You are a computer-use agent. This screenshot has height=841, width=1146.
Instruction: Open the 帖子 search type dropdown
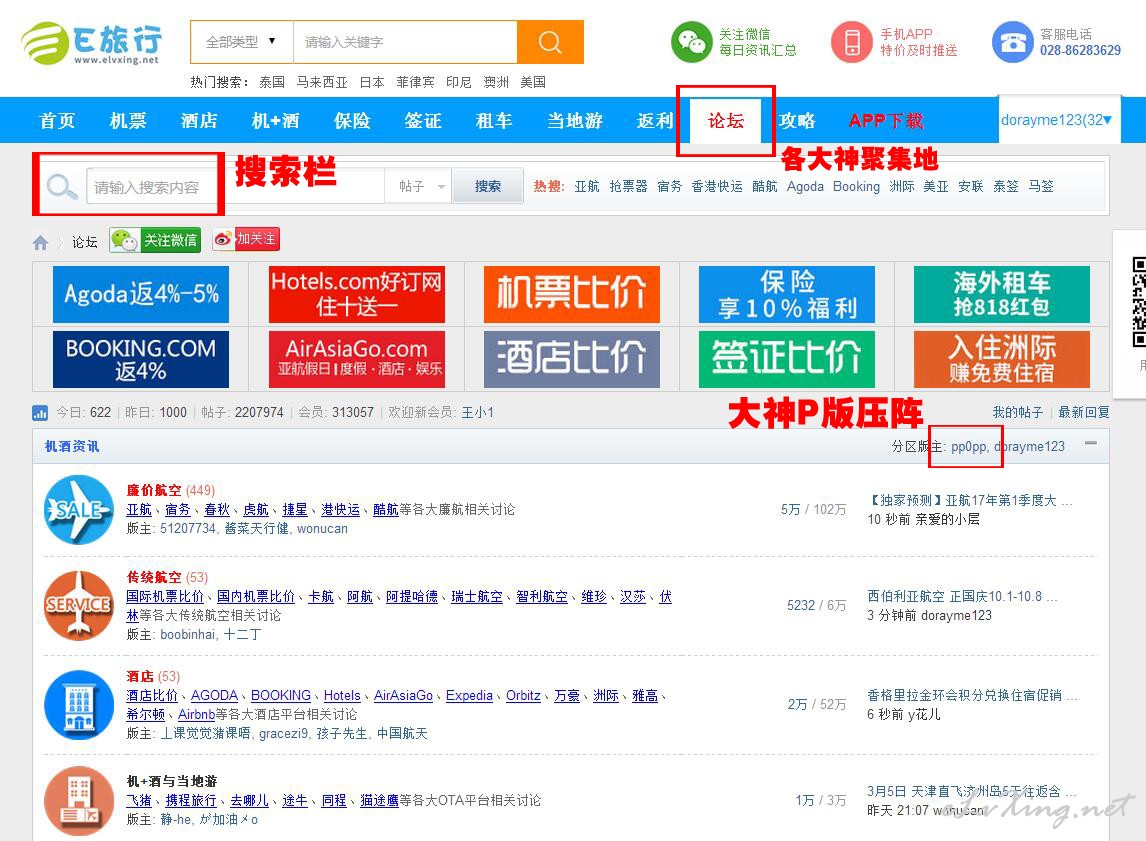[x=418, y=186]
